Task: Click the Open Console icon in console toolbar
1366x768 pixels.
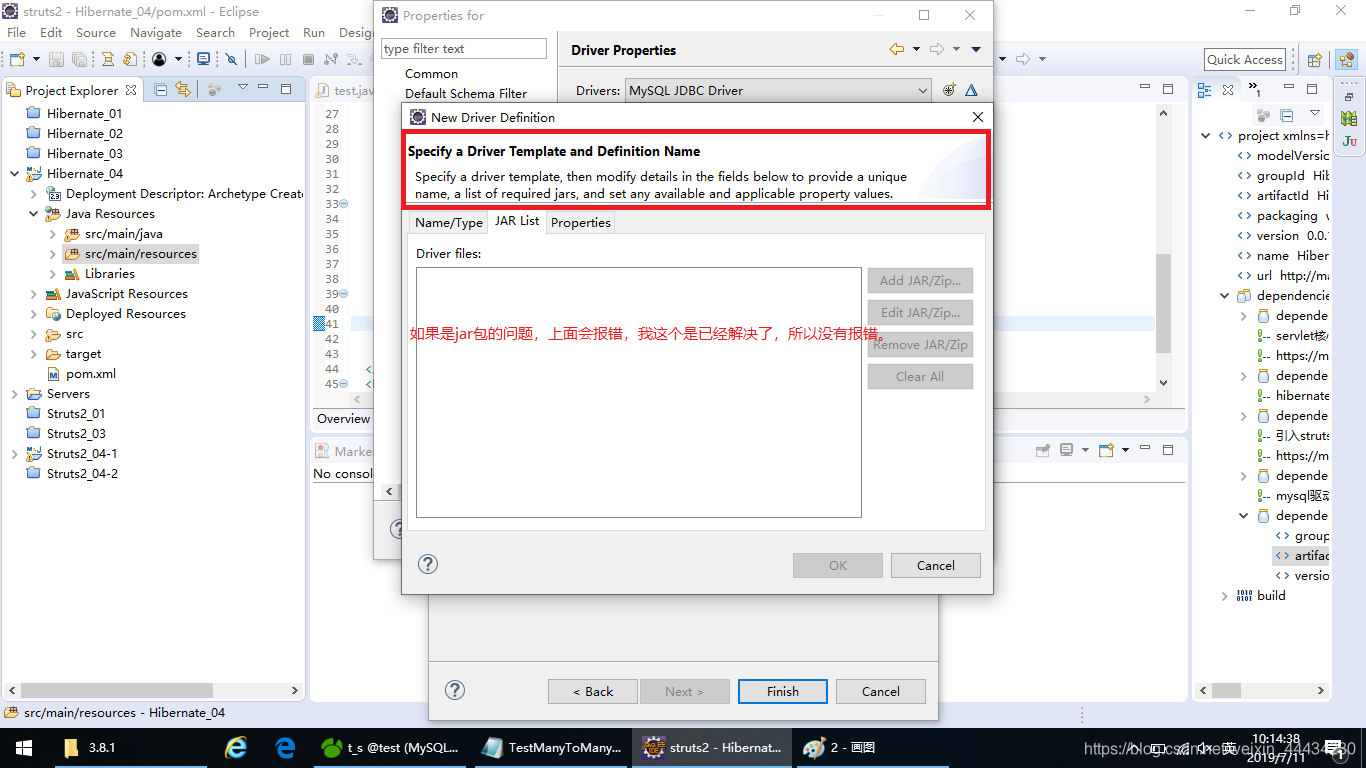Action: tap(1107, 450)
